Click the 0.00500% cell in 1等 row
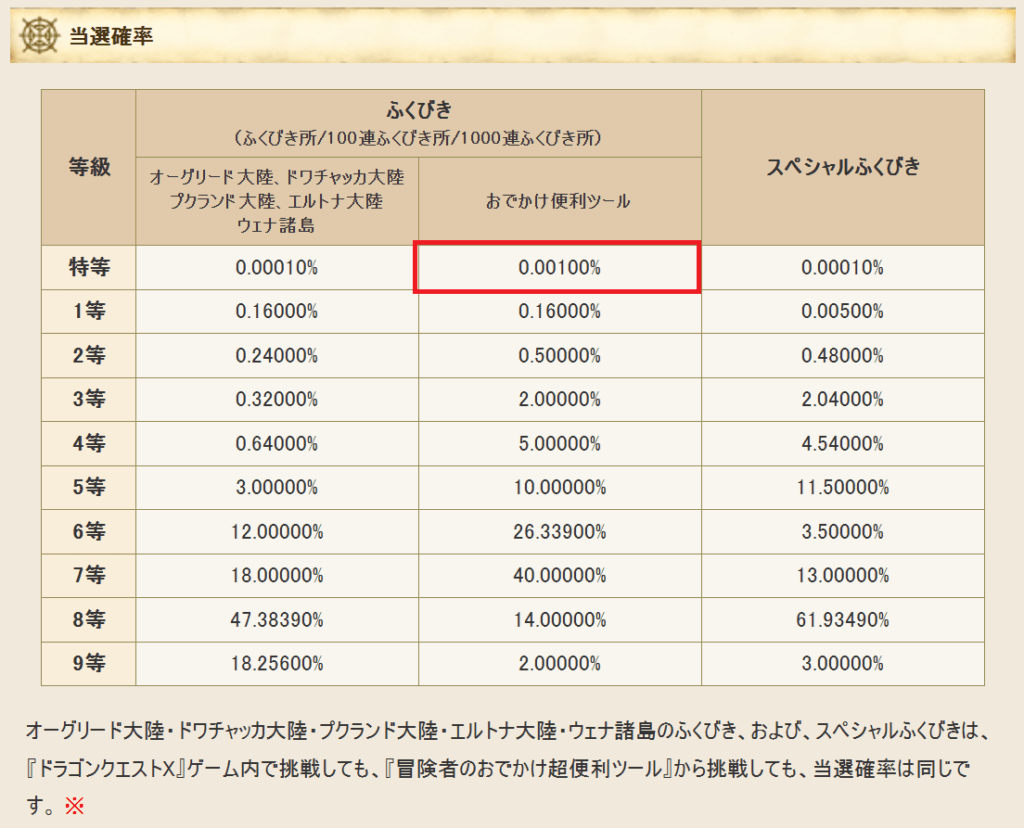The height and width of the screenshot is (828, 1024). point(843,311)
